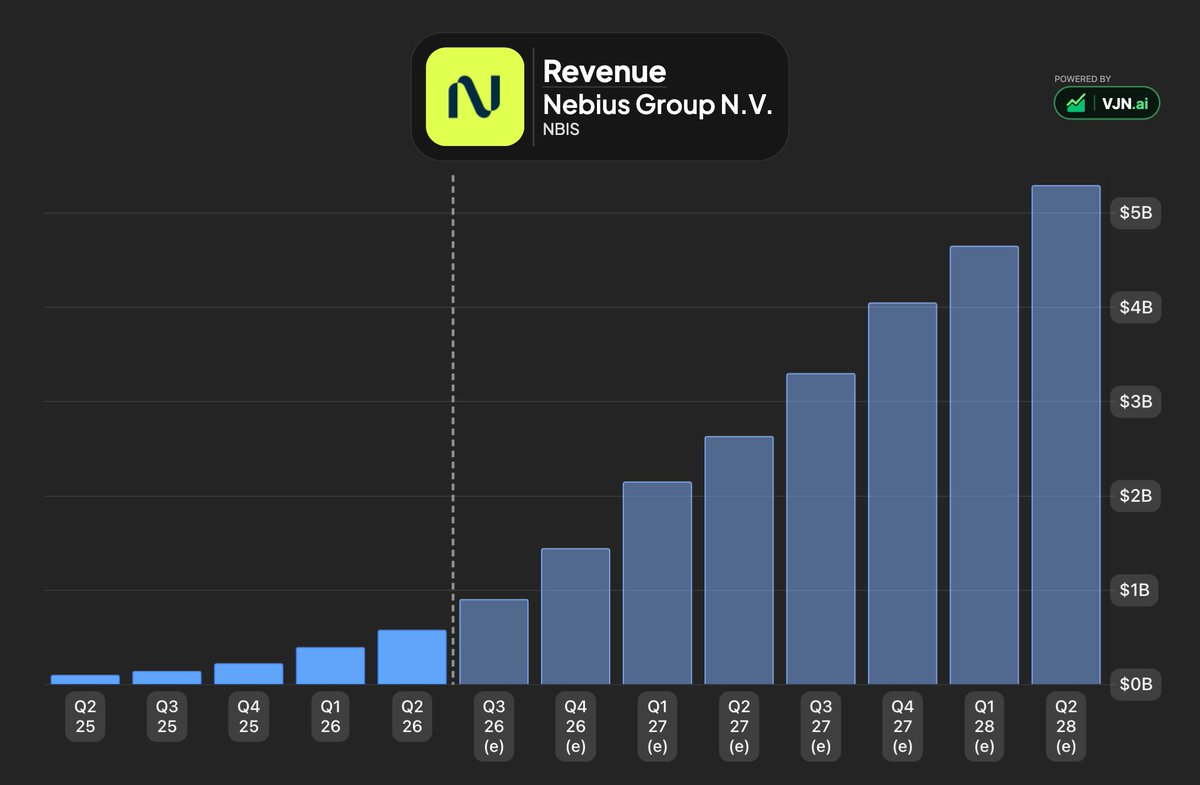Click the Q3 25 revenue bar
Image resolution: width=1200 pixels, height=785 pixels.
click(167, 678)
